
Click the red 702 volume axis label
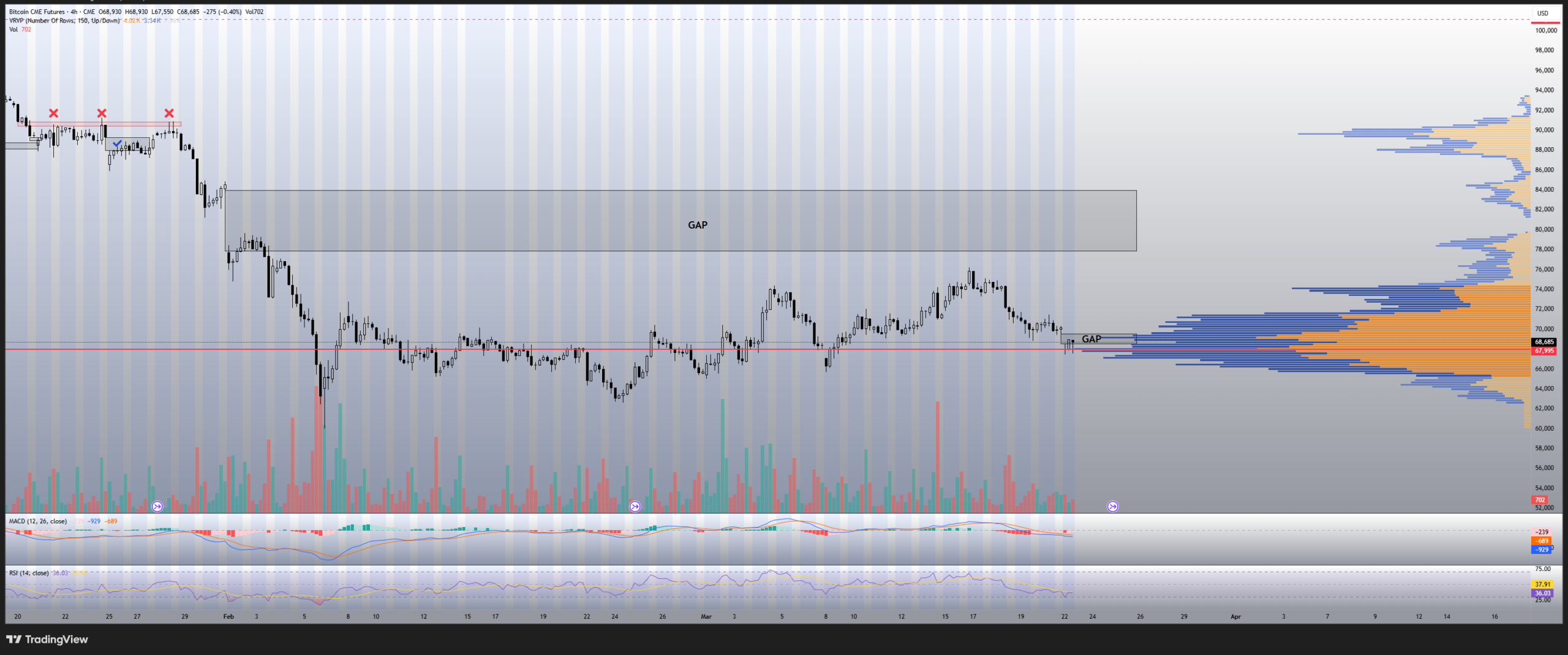pos(1540,500)
